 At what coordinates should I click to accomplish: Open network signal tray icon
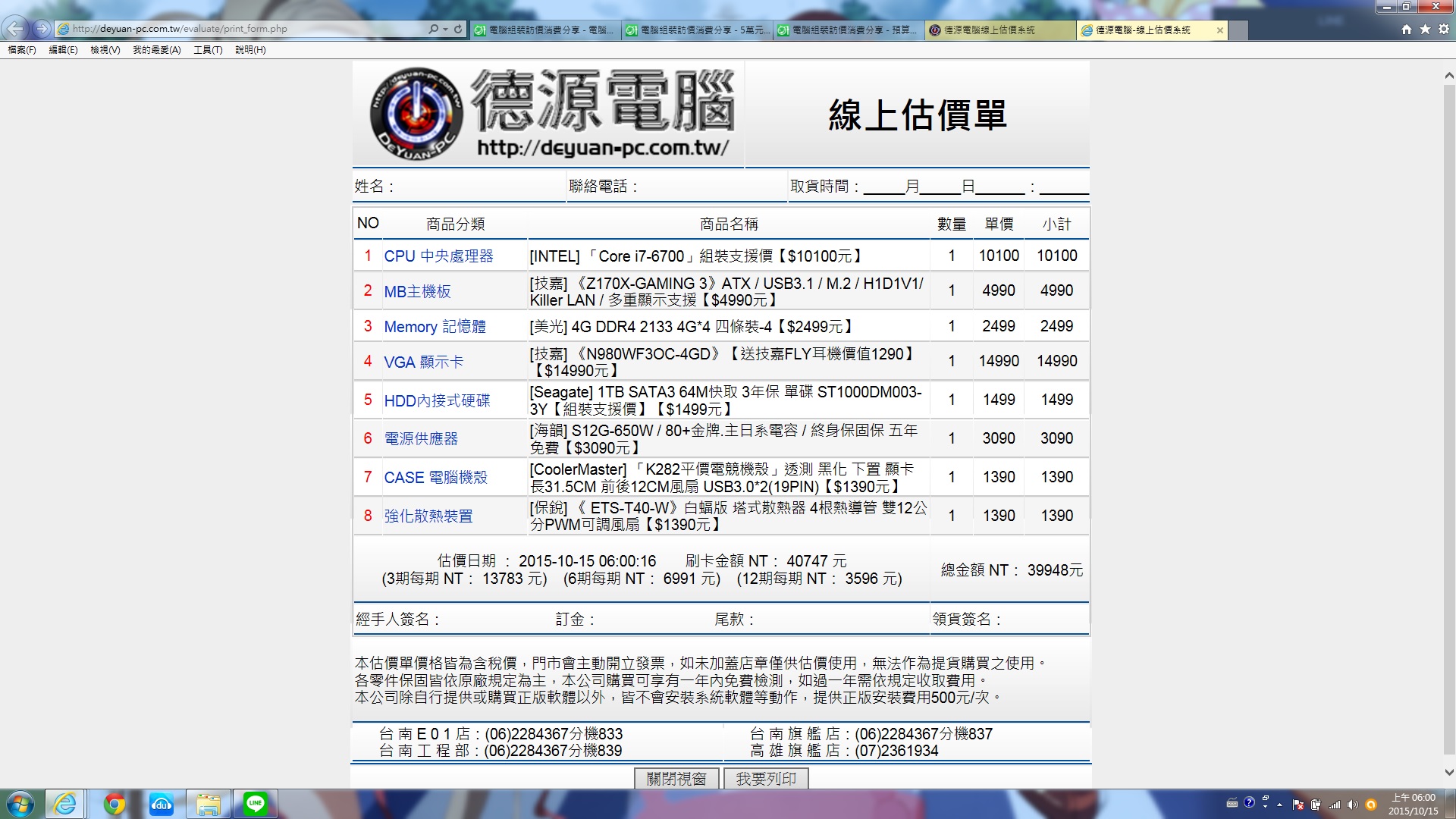1335,805
